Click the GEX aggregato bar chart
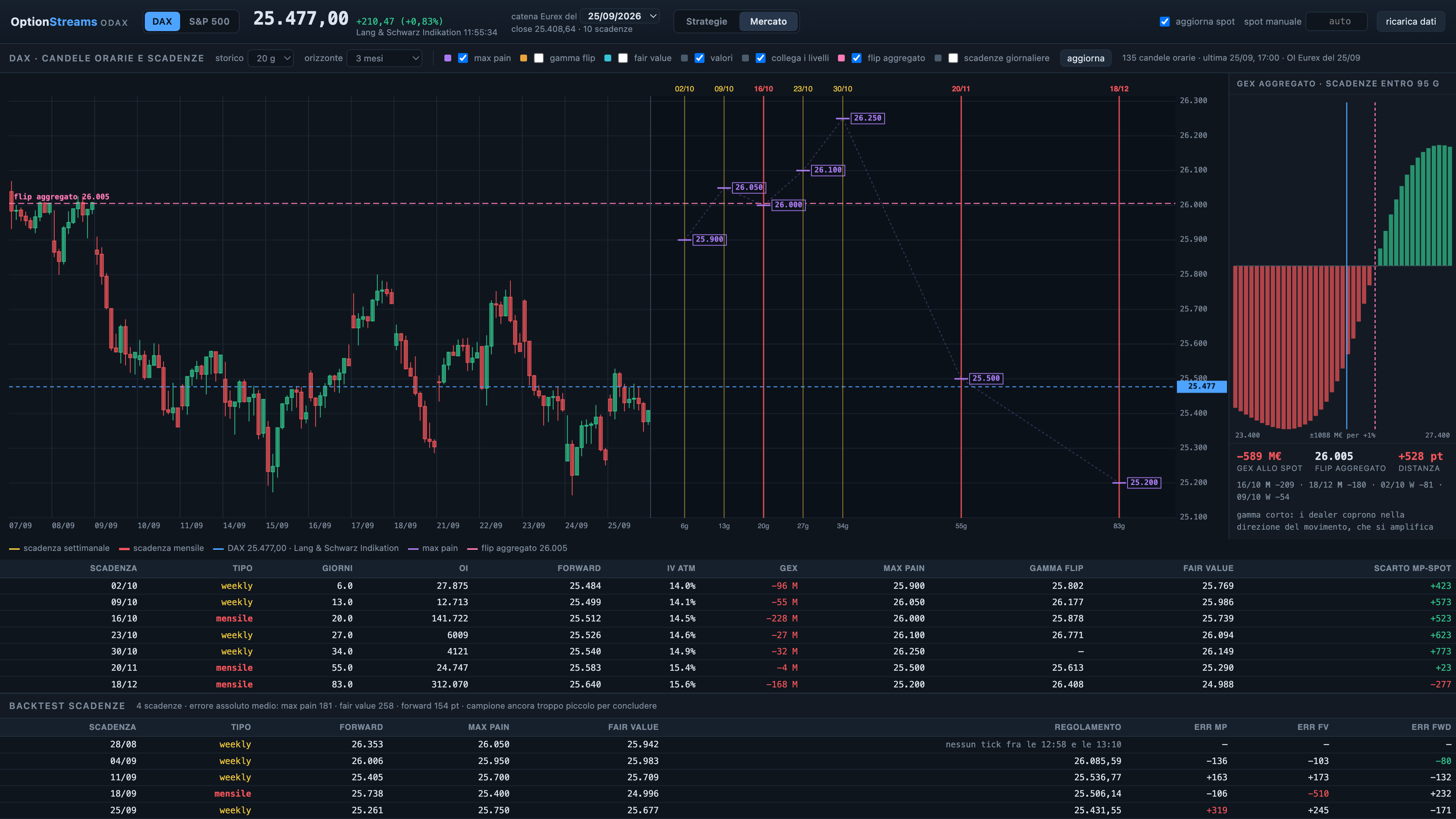Screen dimensions: 1456x819 coord(1342,266)
